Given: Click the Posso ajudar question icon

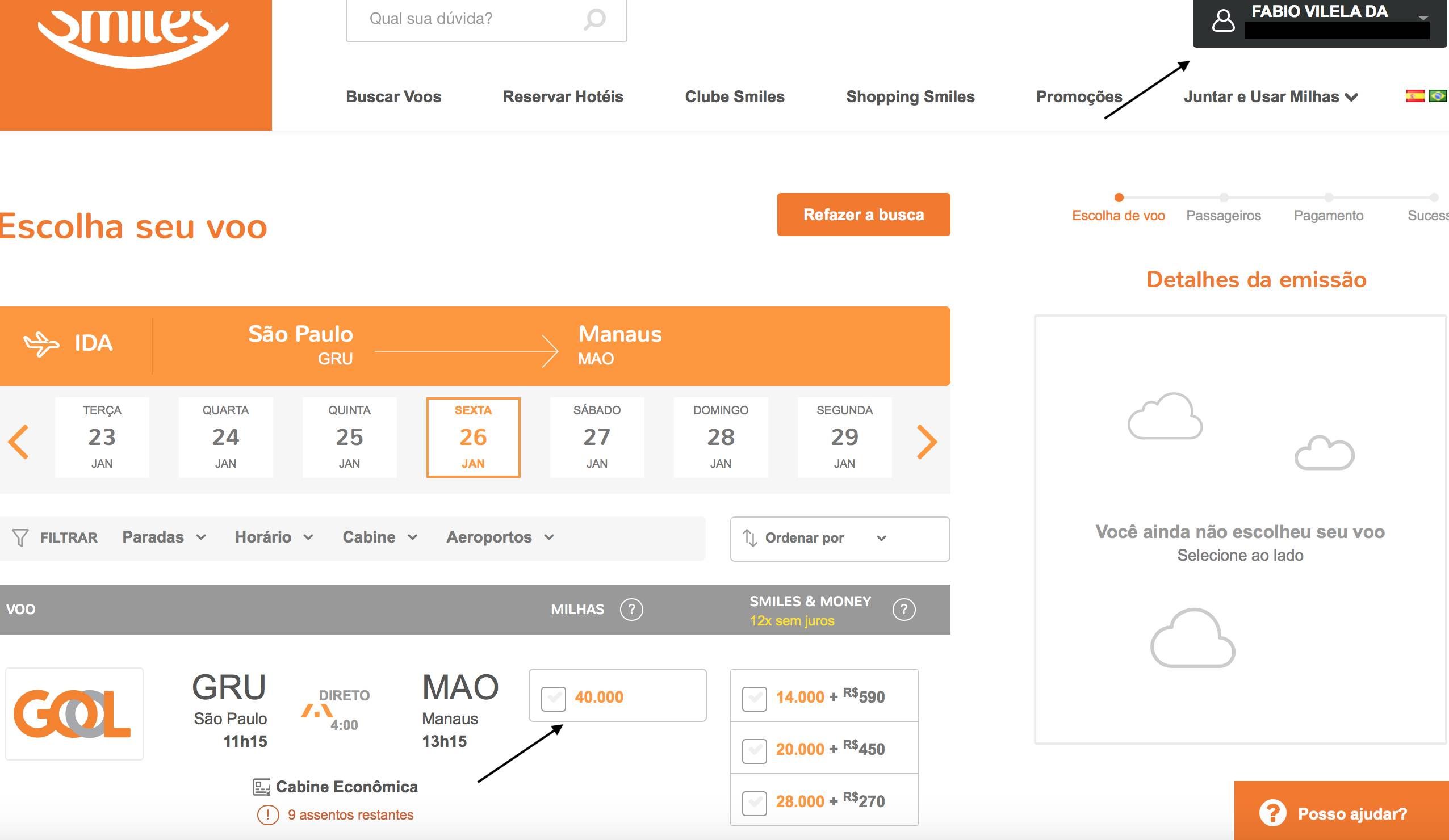Looking at the screenshot, I should (1272, 813).
